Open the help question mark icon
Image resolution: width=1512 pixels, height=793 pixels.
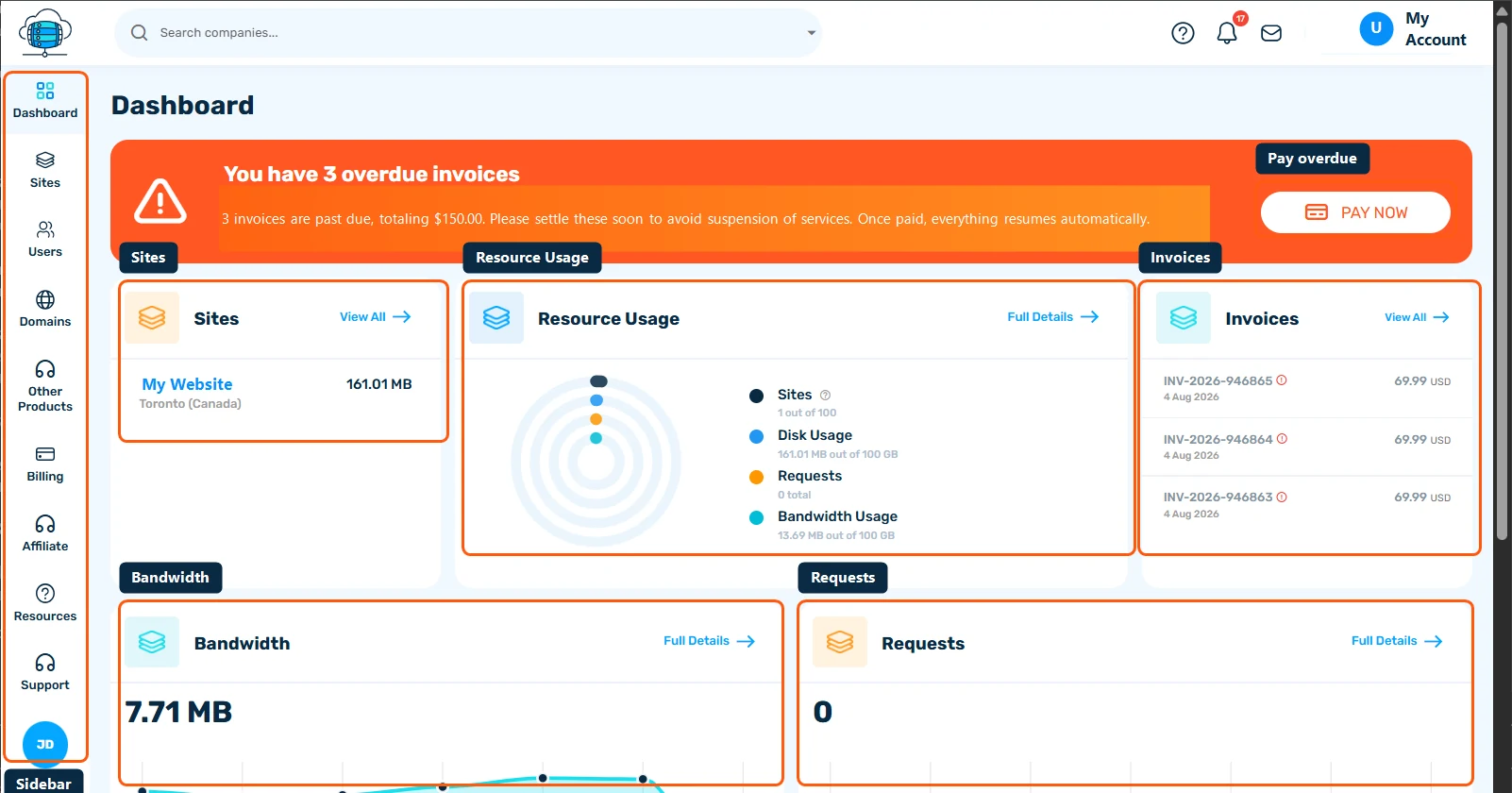1183,33
